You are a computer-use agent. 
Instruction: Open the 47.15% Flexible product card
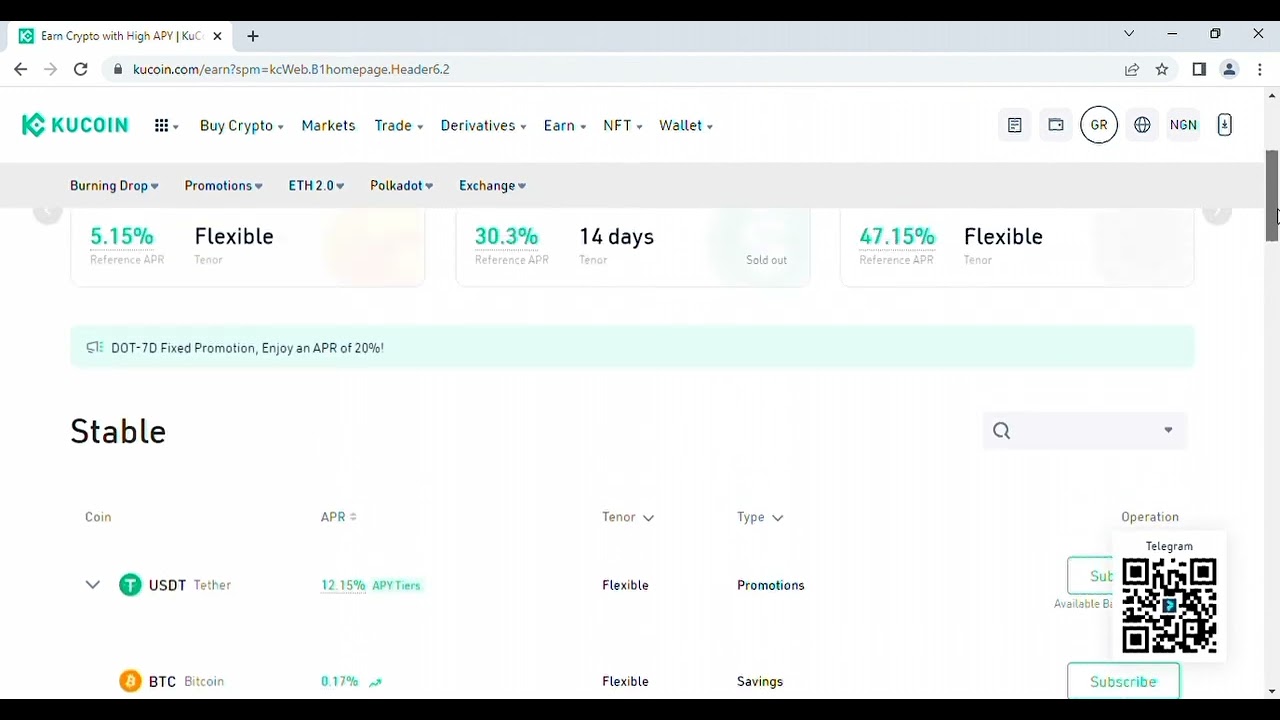click(x=1017, y=248)
